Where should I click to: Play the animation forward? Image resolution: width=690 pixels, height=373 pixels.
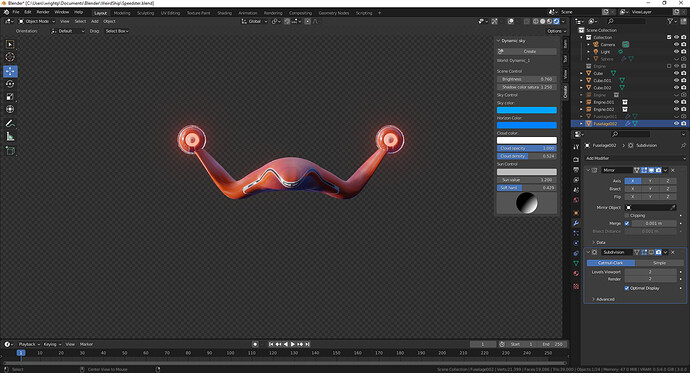tap(293, 344)
